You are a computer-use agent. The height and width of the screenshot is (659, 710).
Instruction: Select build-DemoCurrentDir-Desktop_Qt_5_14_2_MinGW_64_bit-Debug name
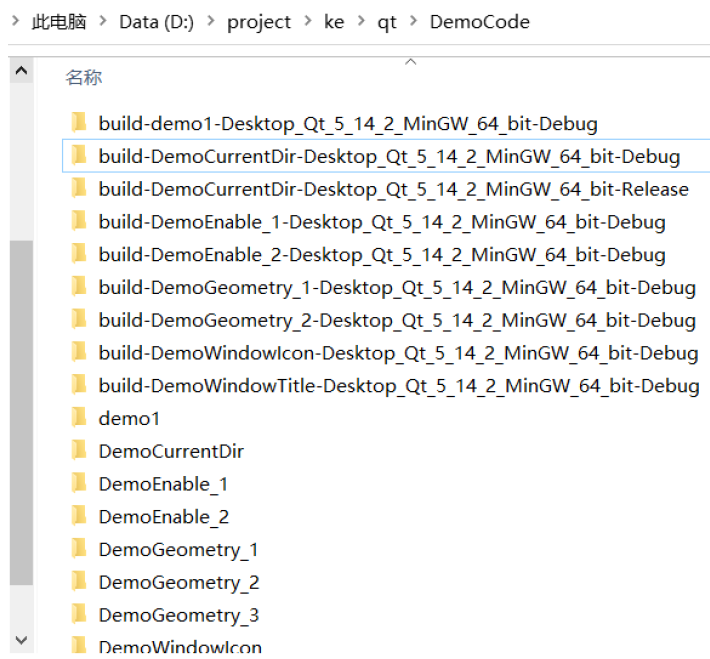pos(389,157)
